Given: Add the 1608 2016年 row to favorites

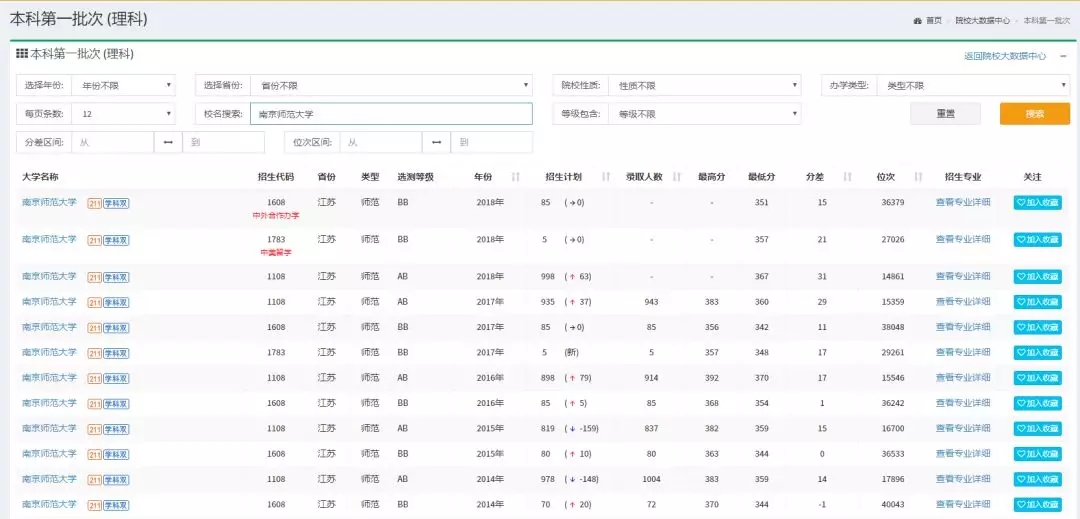Looking at the screenshot, I should click(x=1037, y=403).
